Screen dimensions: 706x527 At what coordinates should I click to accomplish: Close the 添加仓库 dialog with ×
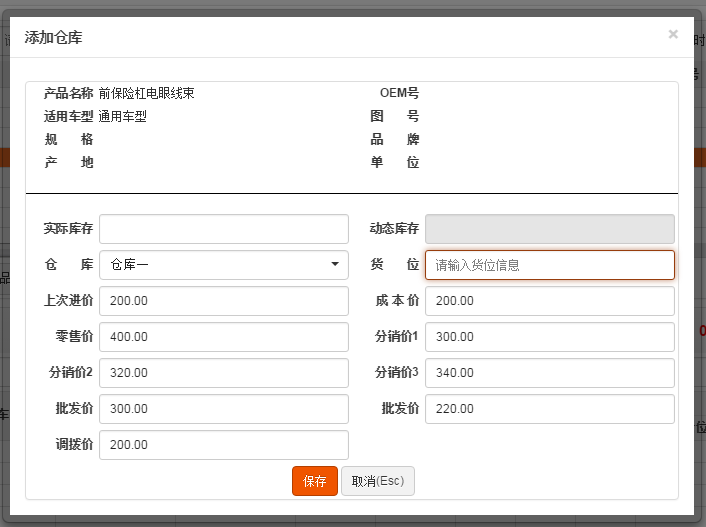pyautogui.click(x=673, y=34)
